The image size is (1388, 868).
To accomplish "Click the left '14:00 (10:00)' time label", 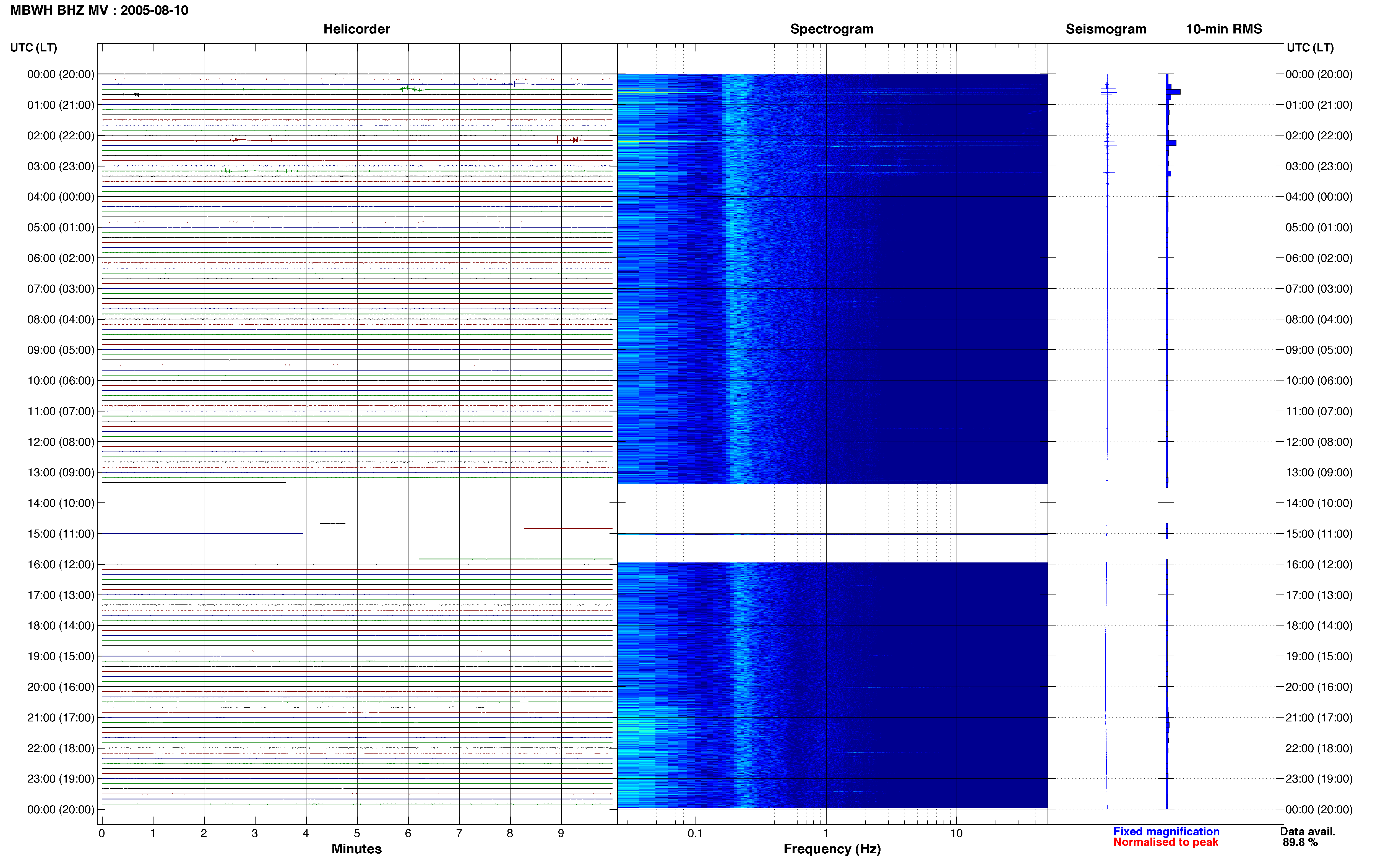I will point(61,503).
